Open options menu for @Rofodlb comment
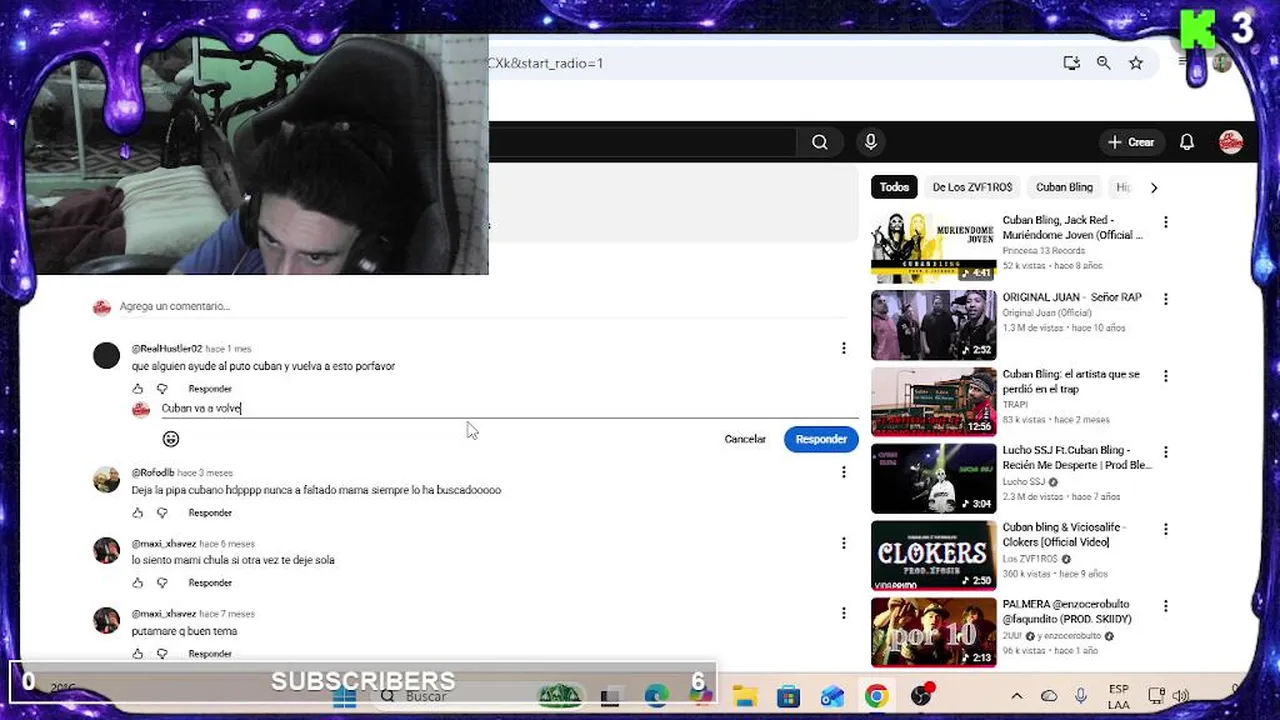This screenshot has height=720, width=1280. point(843,472)
